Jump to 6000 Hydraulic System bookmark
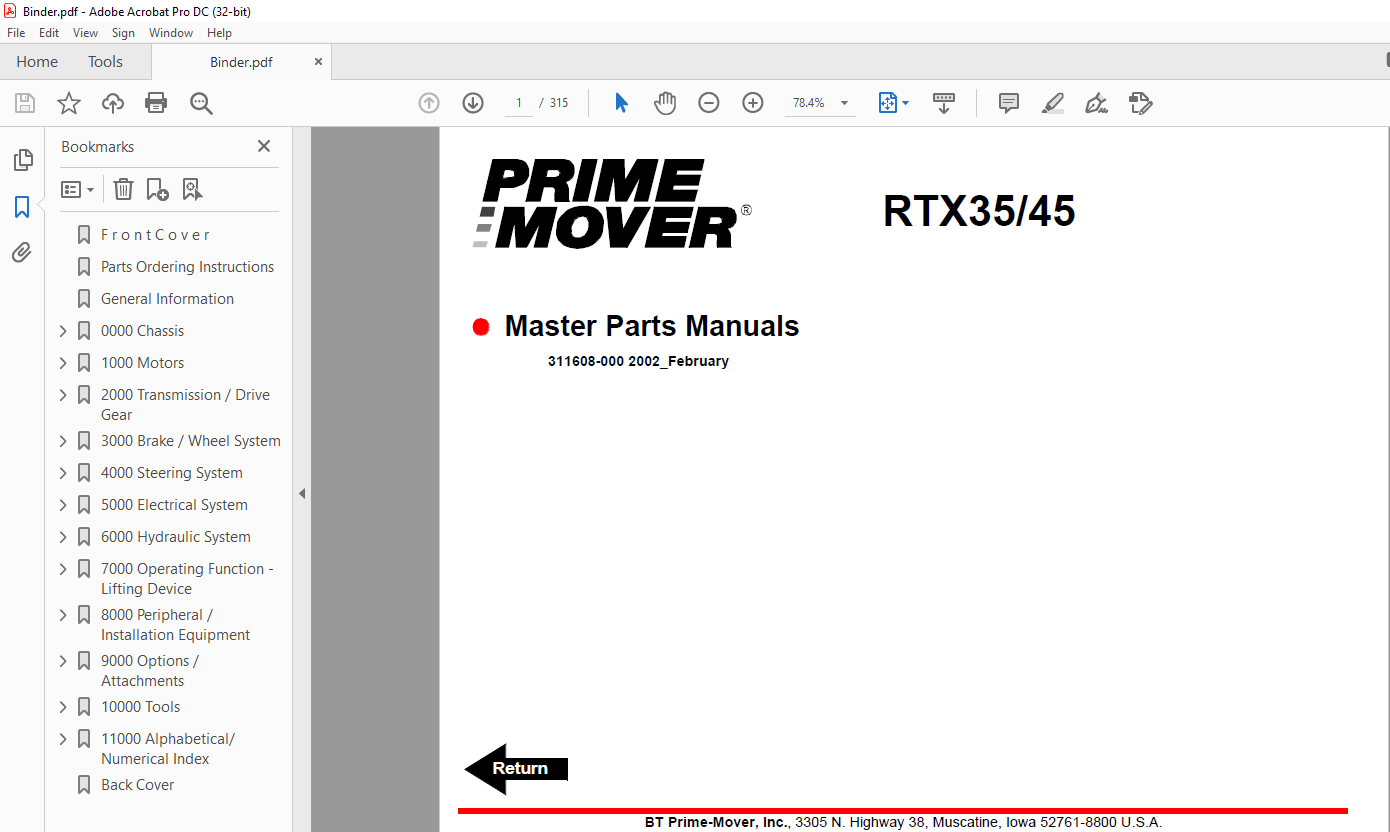The image size is (1390, 832). 175,537
